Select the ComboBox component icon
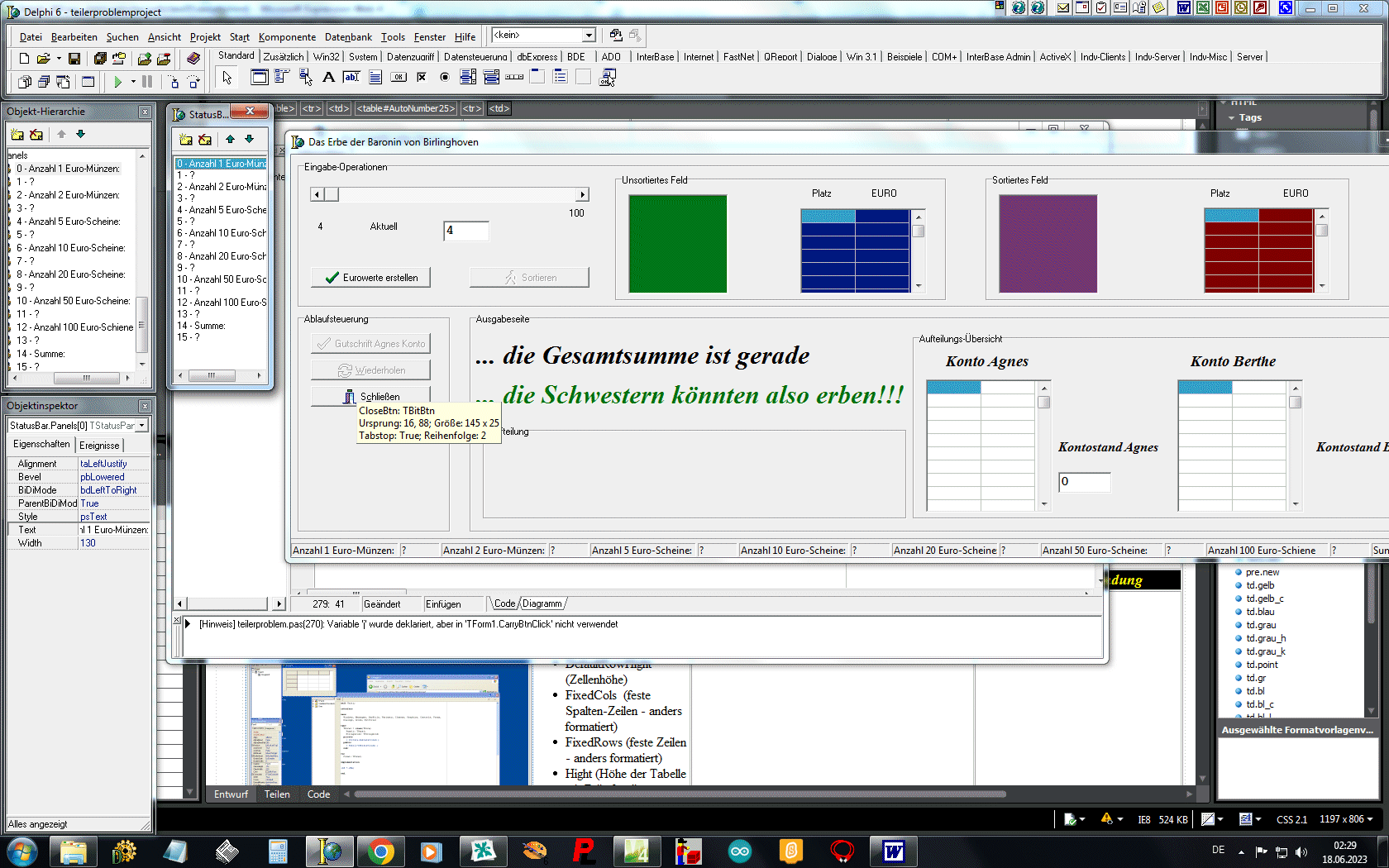 491,78
